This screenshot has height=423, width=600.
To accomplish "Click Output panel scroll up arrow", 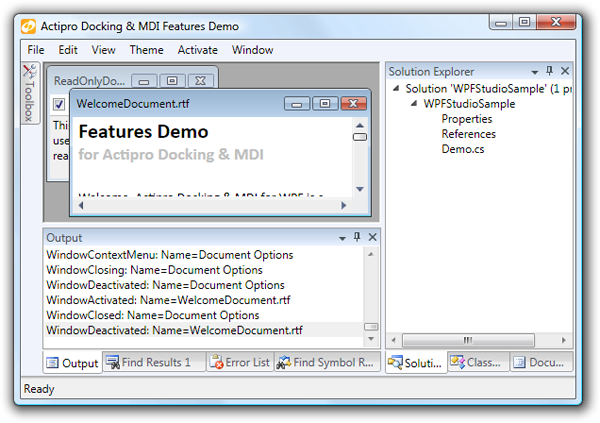I will coord(371,254).
